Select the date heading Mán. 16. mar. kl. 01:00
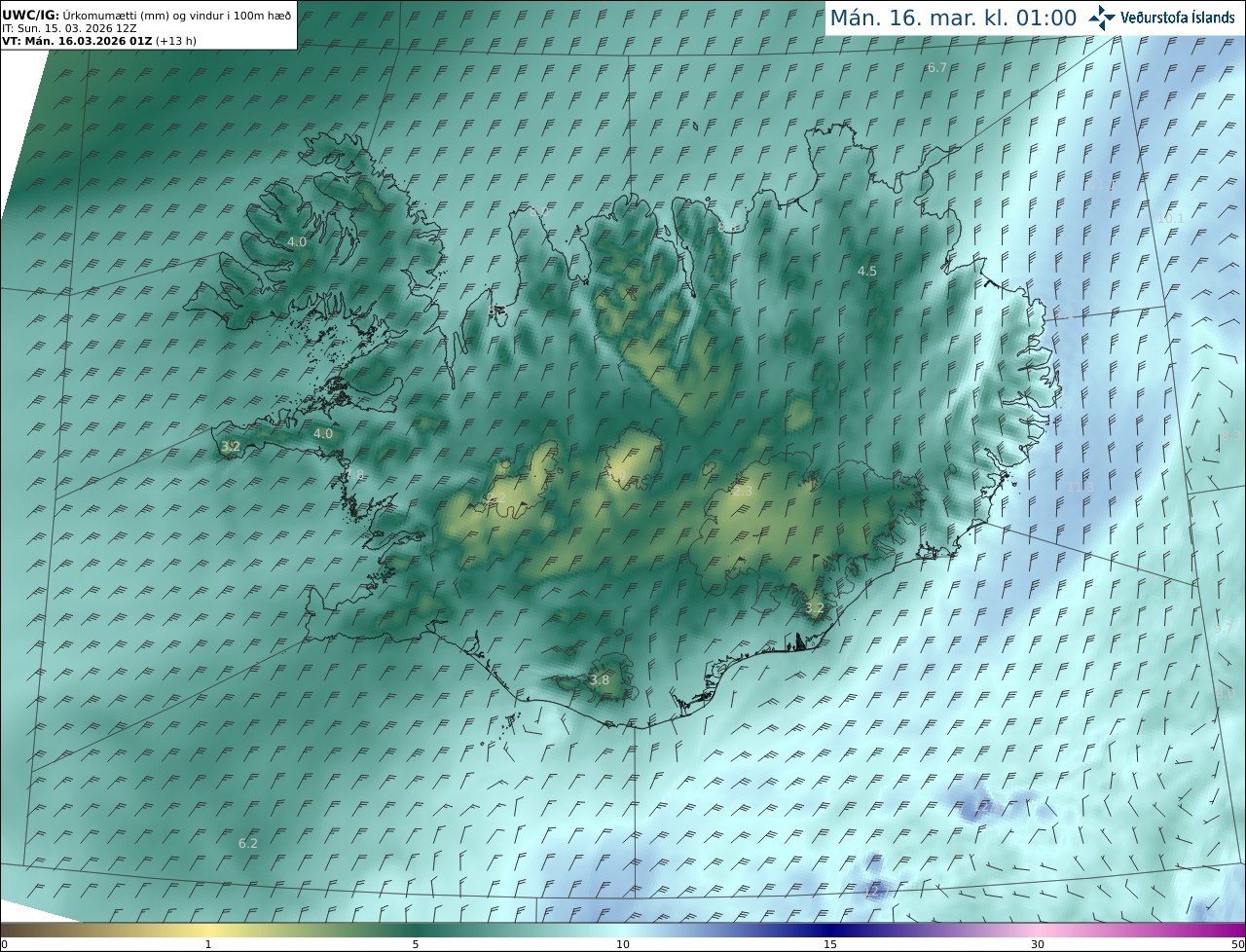1246x952 pixels. click(x=953, y=18)
